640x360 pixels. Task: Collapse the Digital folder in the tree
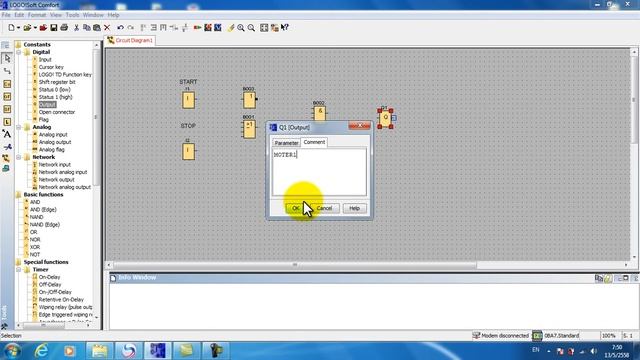point(18,52)
